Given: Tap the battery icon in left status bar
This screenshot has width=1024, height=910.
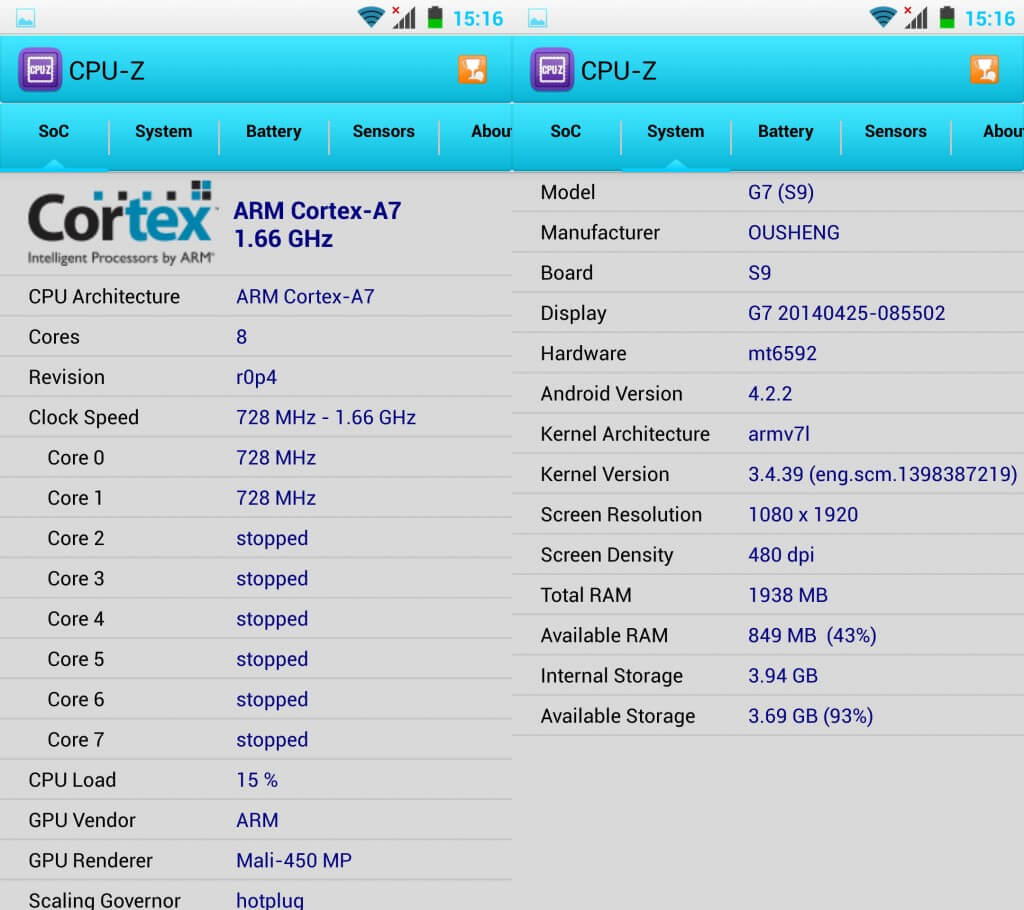Looking at the screenshot, I should coord(435,16).
